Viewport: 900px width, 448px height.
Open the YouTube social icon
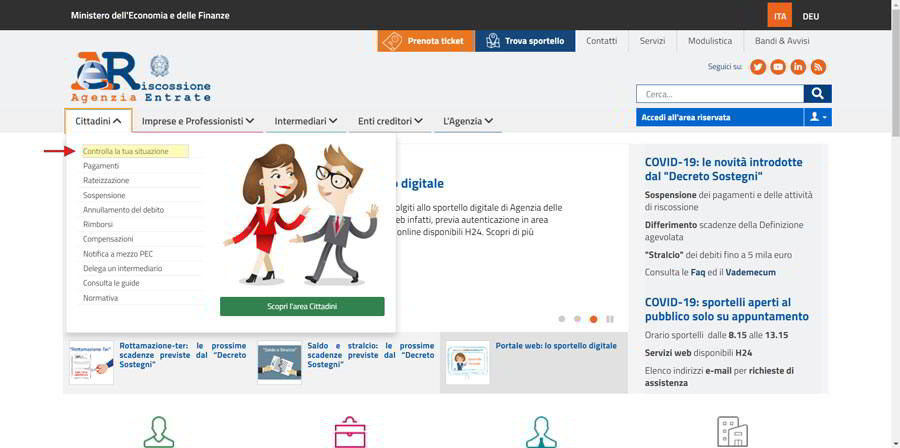tap(778, 67)
